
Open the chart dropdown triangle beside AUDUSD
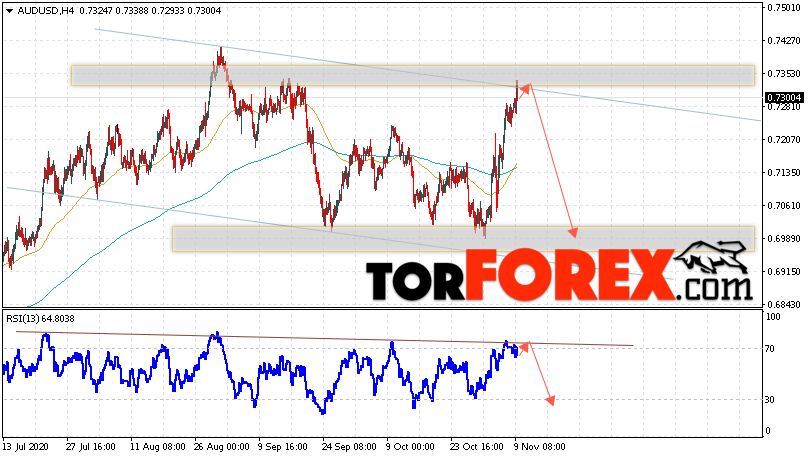(9, 11)
